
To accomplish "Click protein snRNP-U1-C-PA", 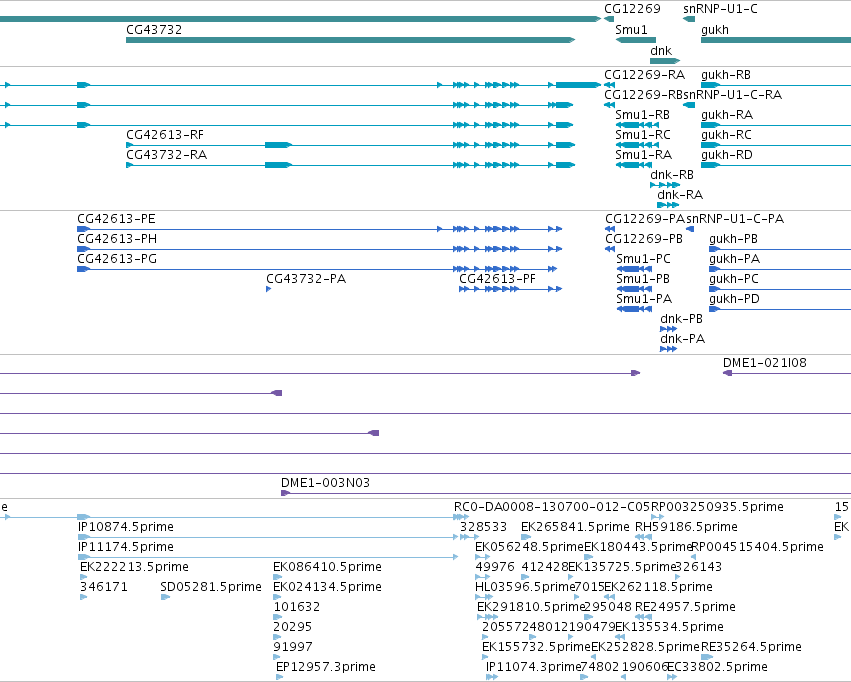I will click(690, 229).
